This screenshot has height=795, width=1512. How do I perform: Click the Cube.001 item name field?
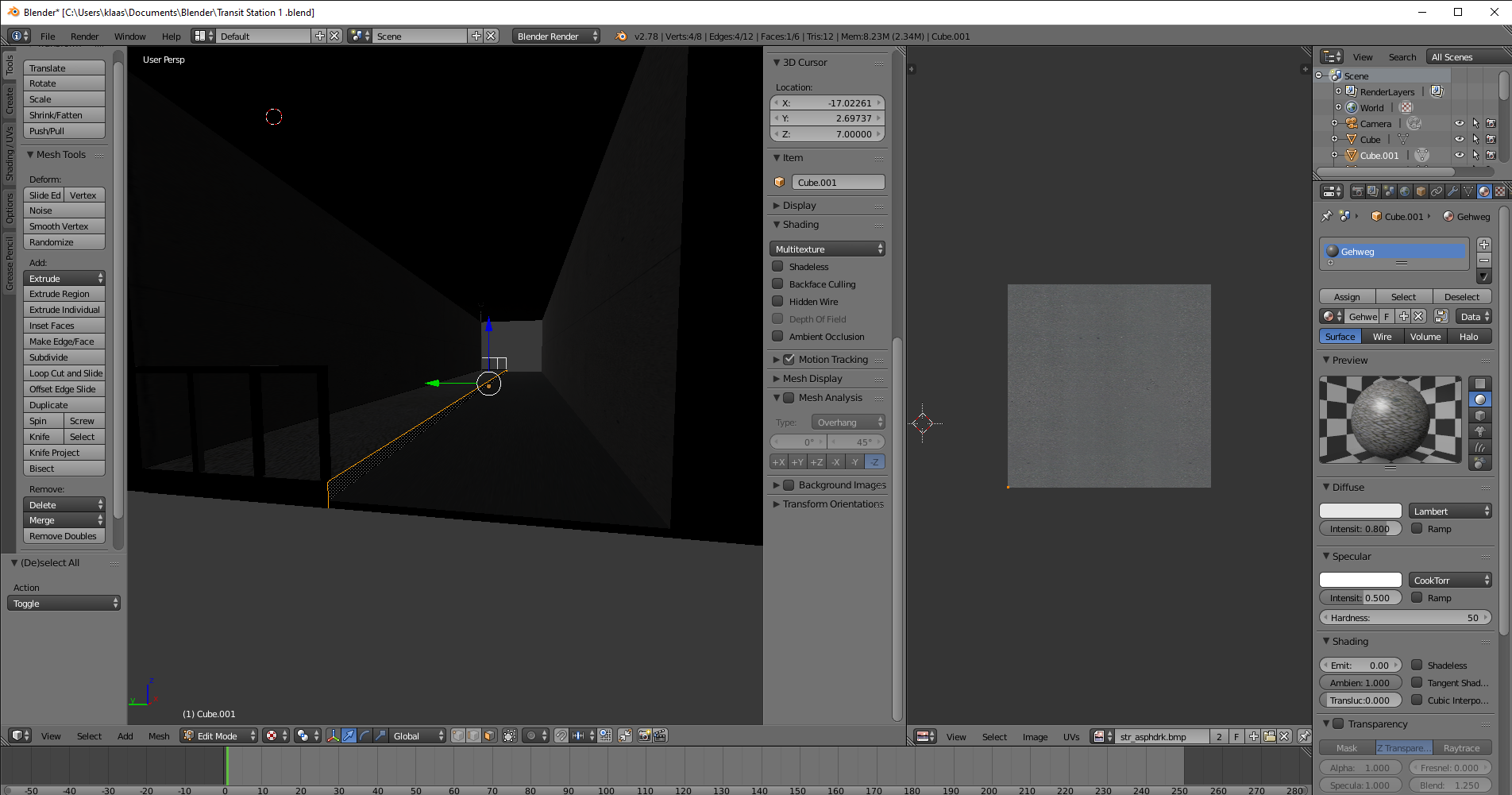(838, 183)
